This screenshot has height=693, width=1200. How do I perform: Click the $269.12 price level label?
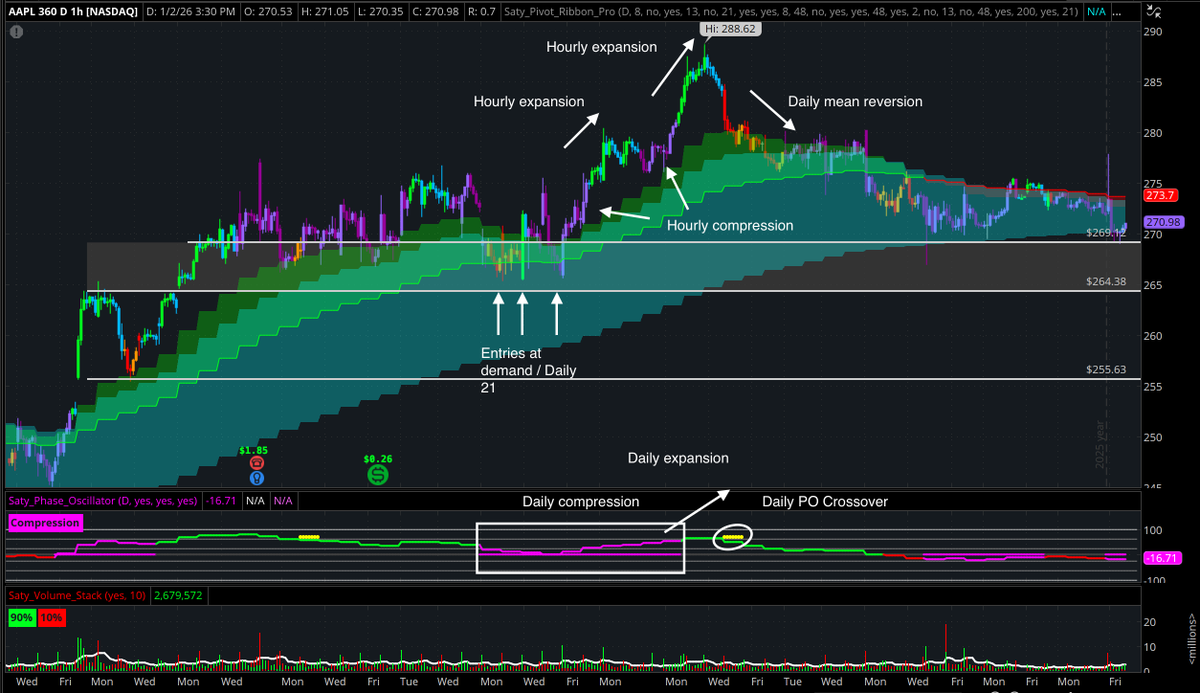(1107, 232)
